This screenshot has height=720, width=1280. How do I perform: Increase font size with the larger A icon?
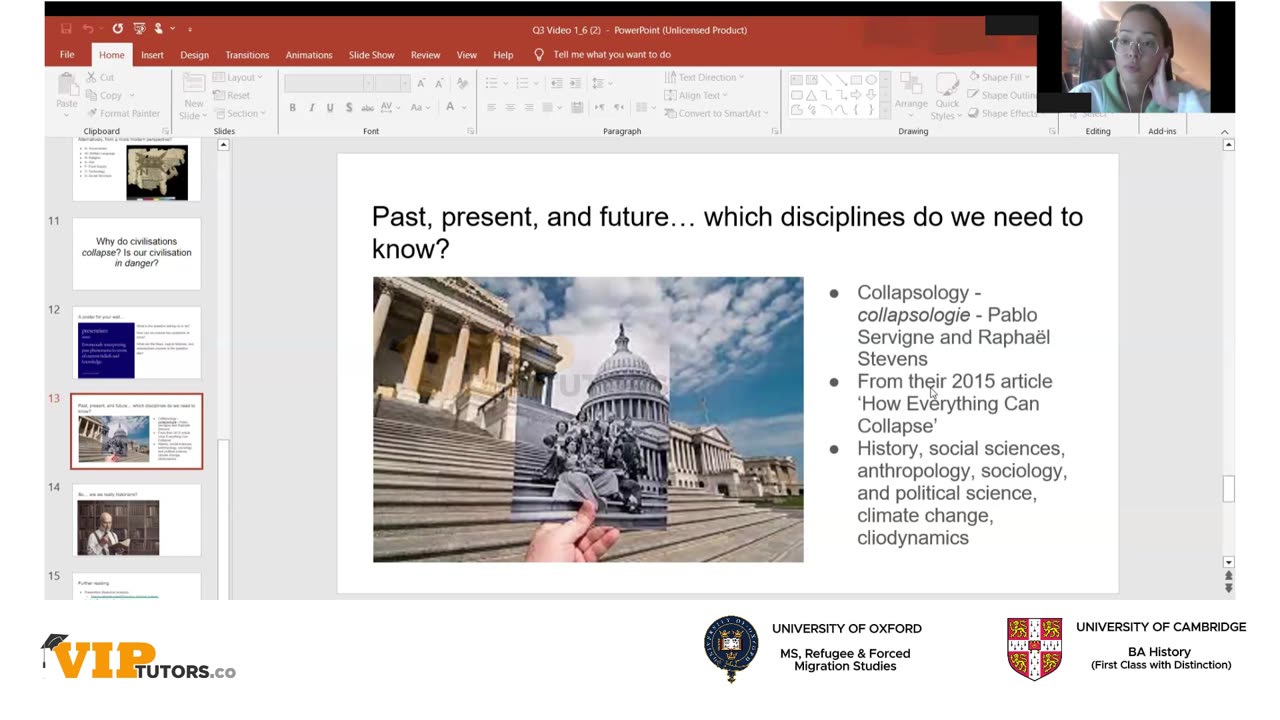[x=422, y=83]
